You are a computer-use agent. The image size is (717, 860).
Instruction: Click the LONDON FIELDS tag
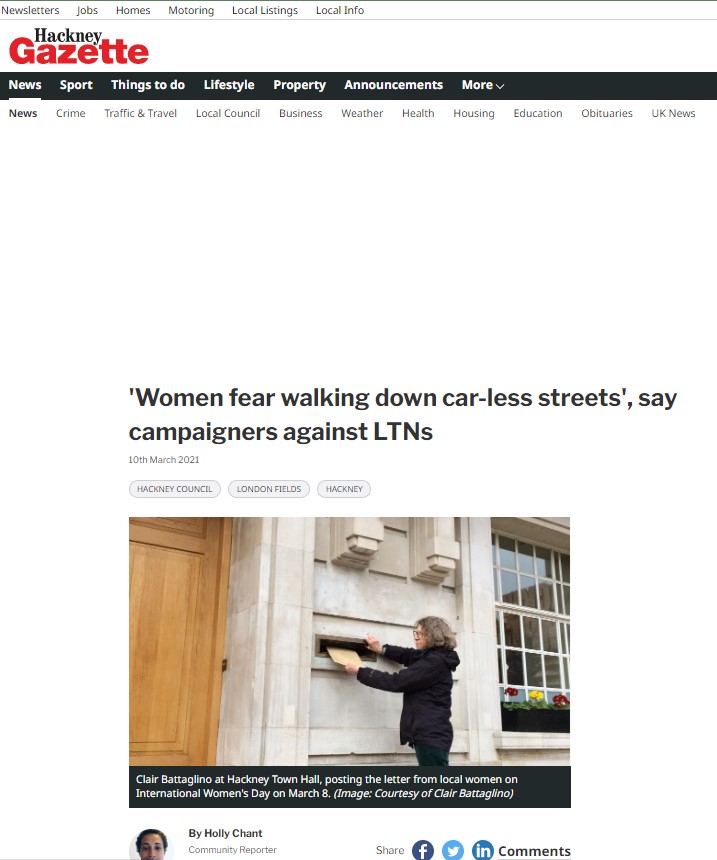268,489
